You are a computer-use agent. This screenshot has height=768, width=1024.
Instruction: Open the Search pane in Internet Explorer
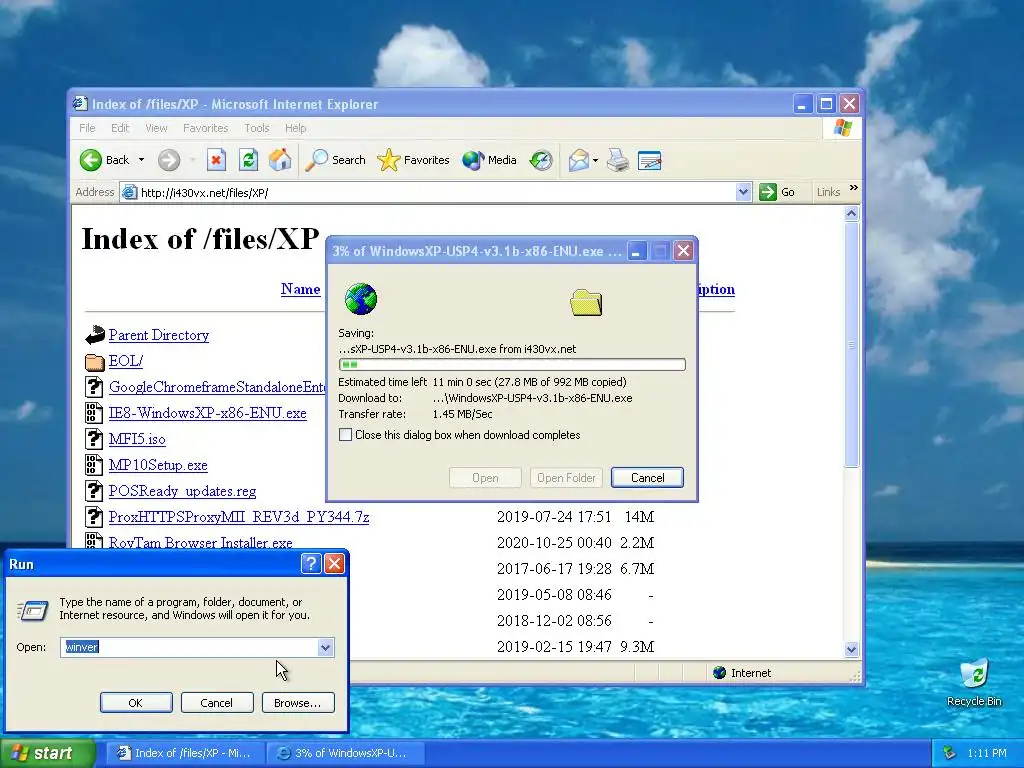click(336, 160)
